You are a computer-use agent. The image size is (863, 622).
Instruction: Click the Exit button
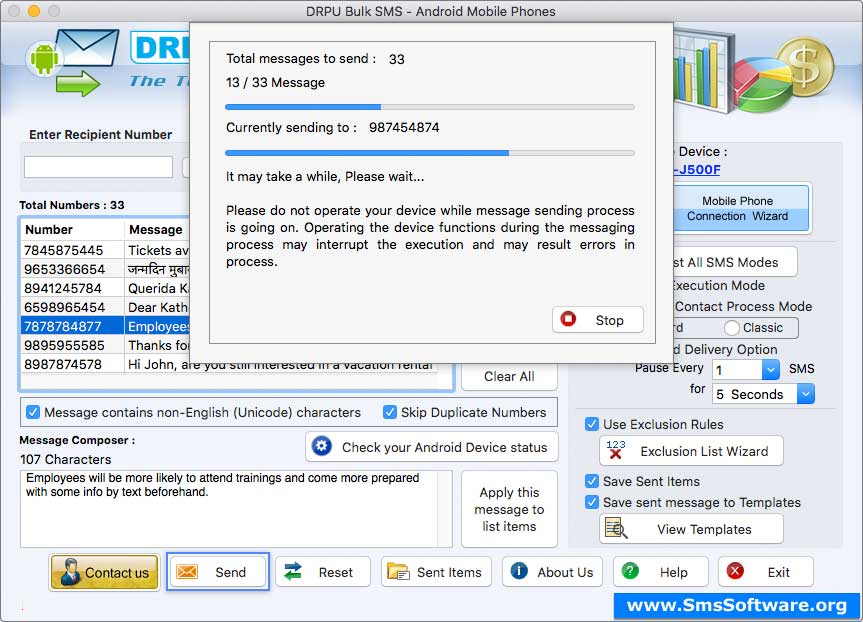(x=766, y=572)
